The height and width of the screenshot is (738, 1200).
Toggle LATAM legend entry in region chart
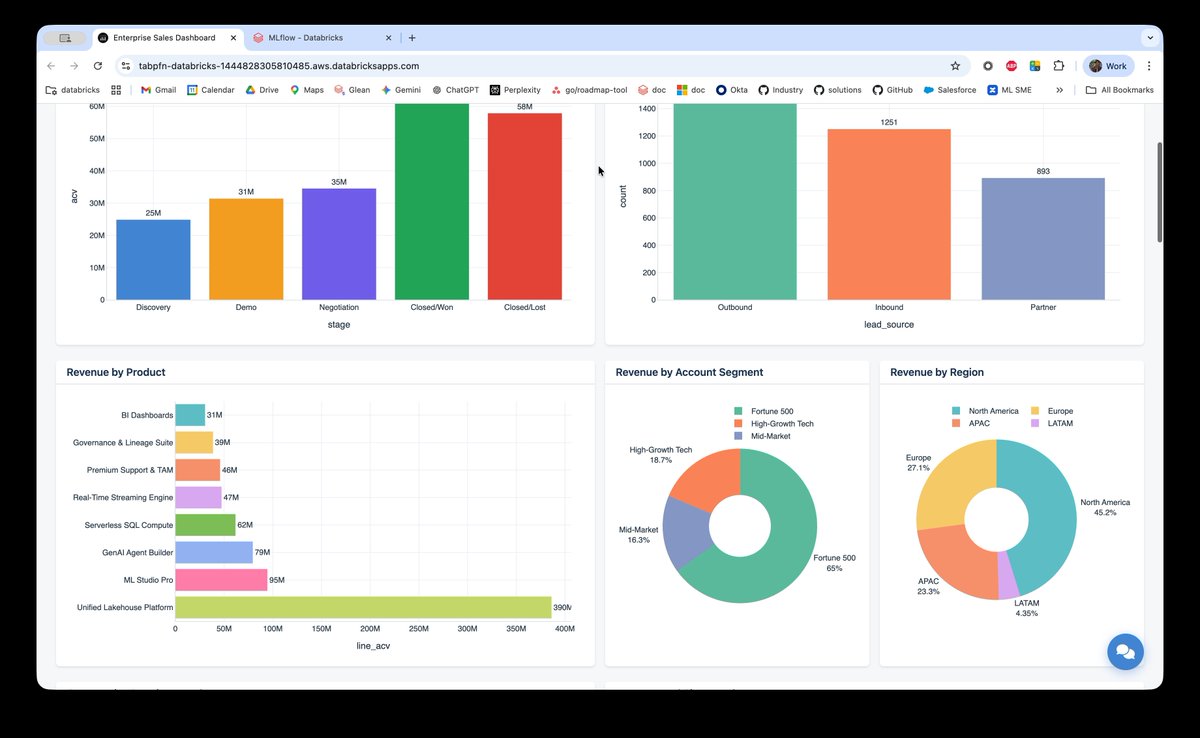pyautogui.click(x=1052, y=423)
